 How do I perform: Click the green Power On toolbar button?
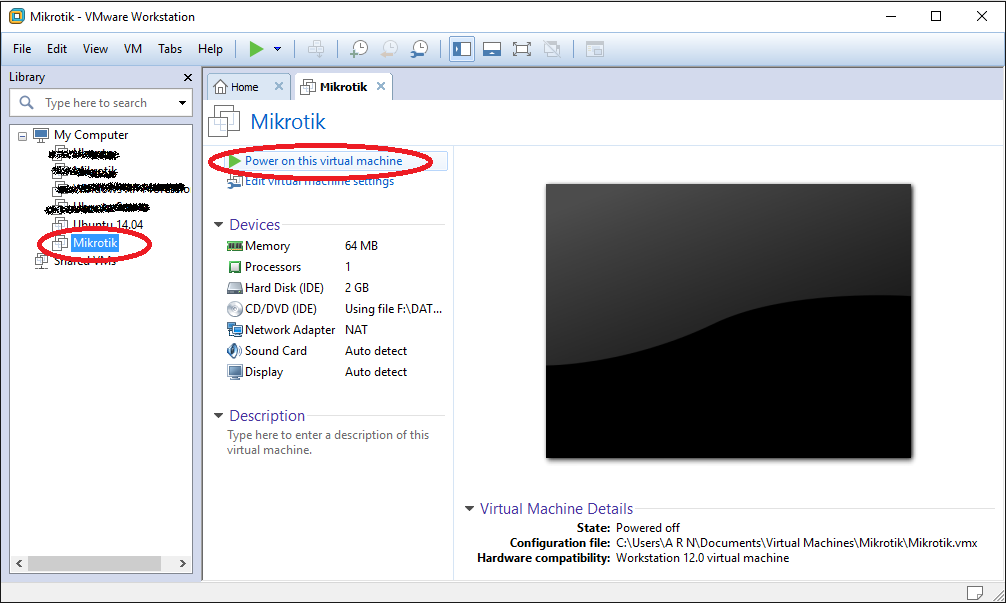pos(256,49)
